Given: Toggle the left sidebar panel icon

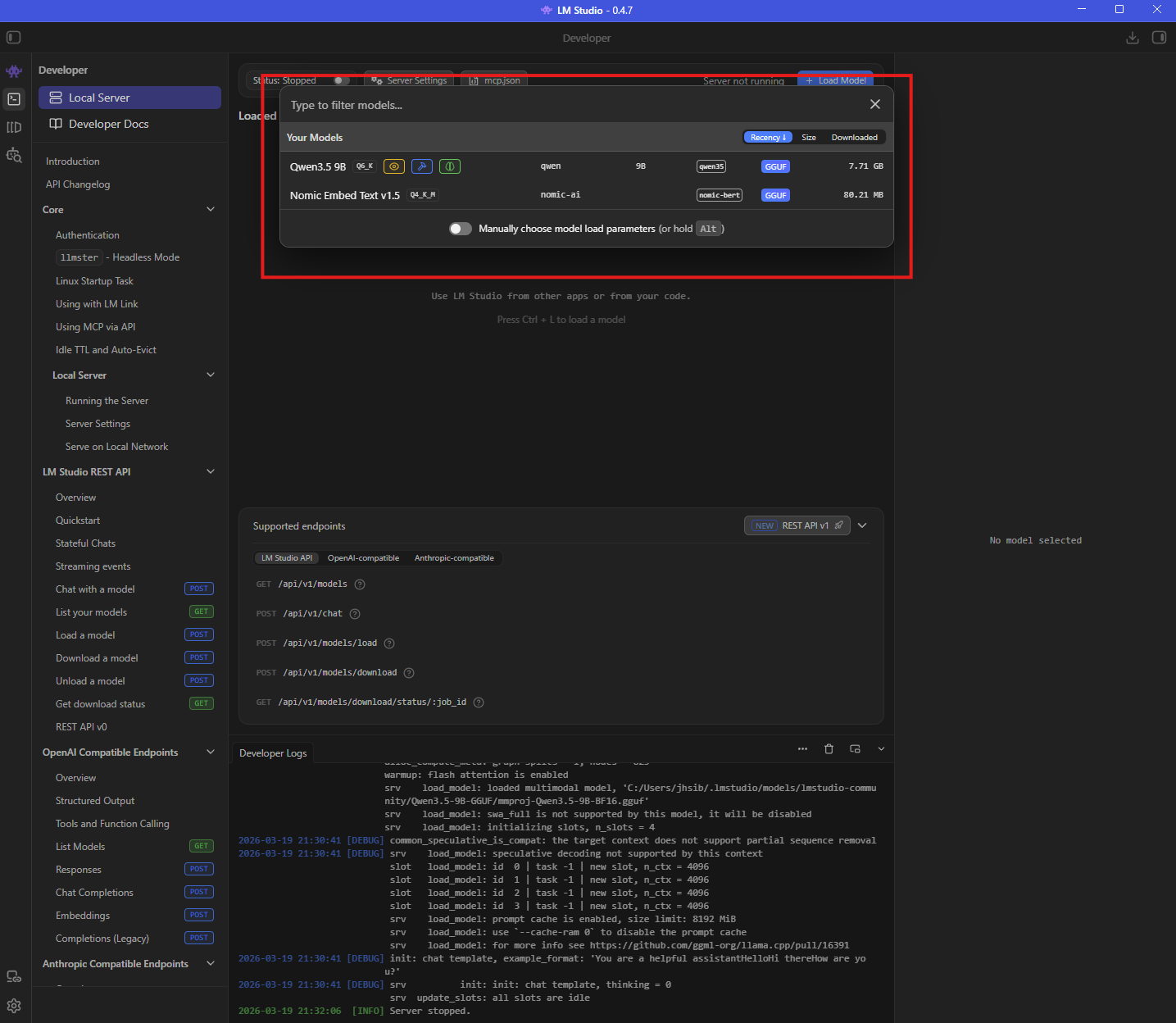Looking at the screenshot, I should (x=13, y=38).
